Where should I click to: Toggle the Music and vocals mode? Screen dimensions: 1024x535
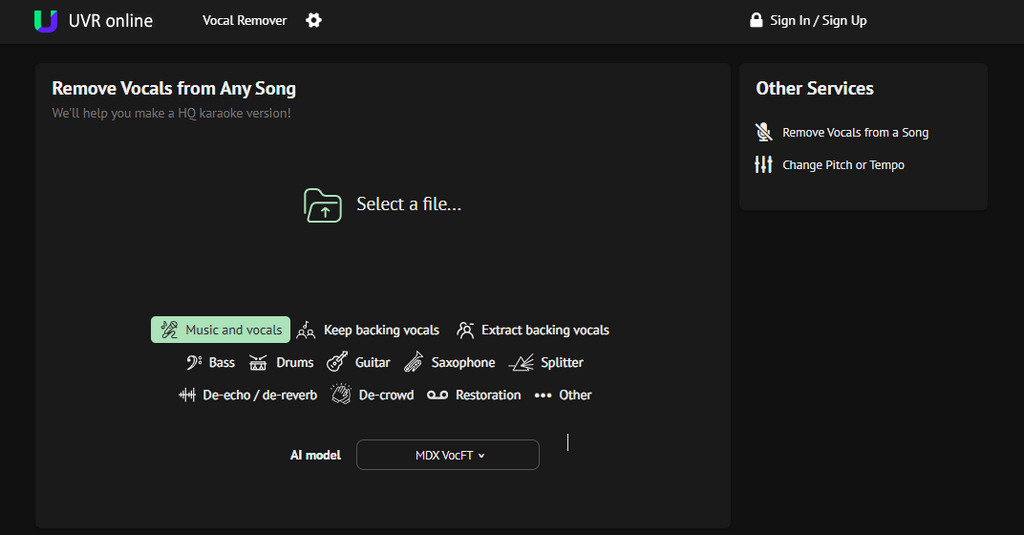[x=221, y=330]
